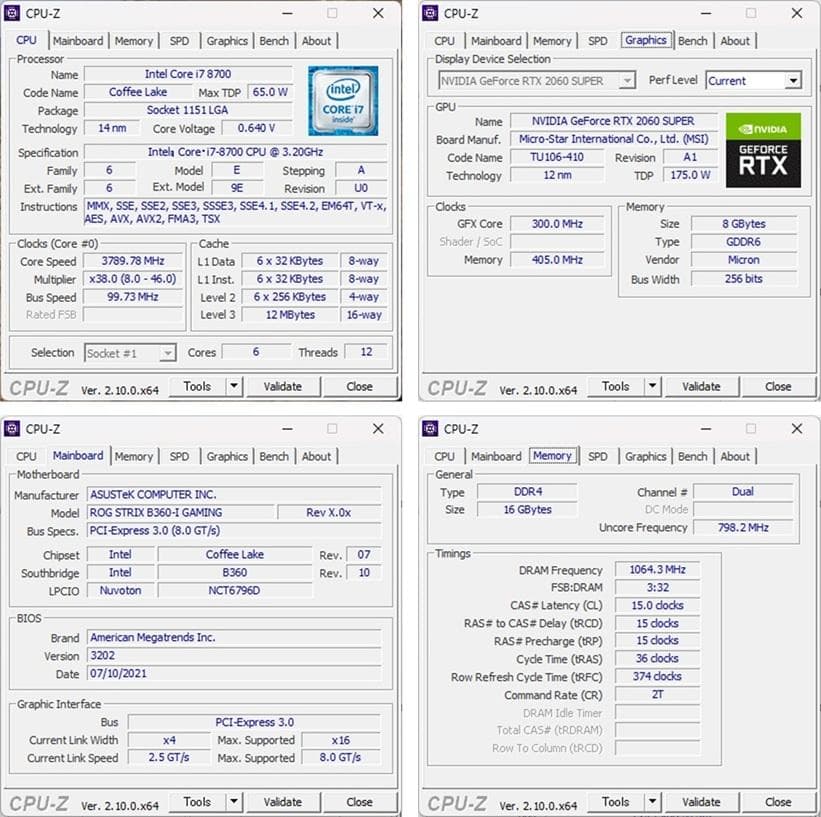Click the CPU-Z logo in the Memory window
The width and height of the screenshot is (821, 817).
point(456,801)
